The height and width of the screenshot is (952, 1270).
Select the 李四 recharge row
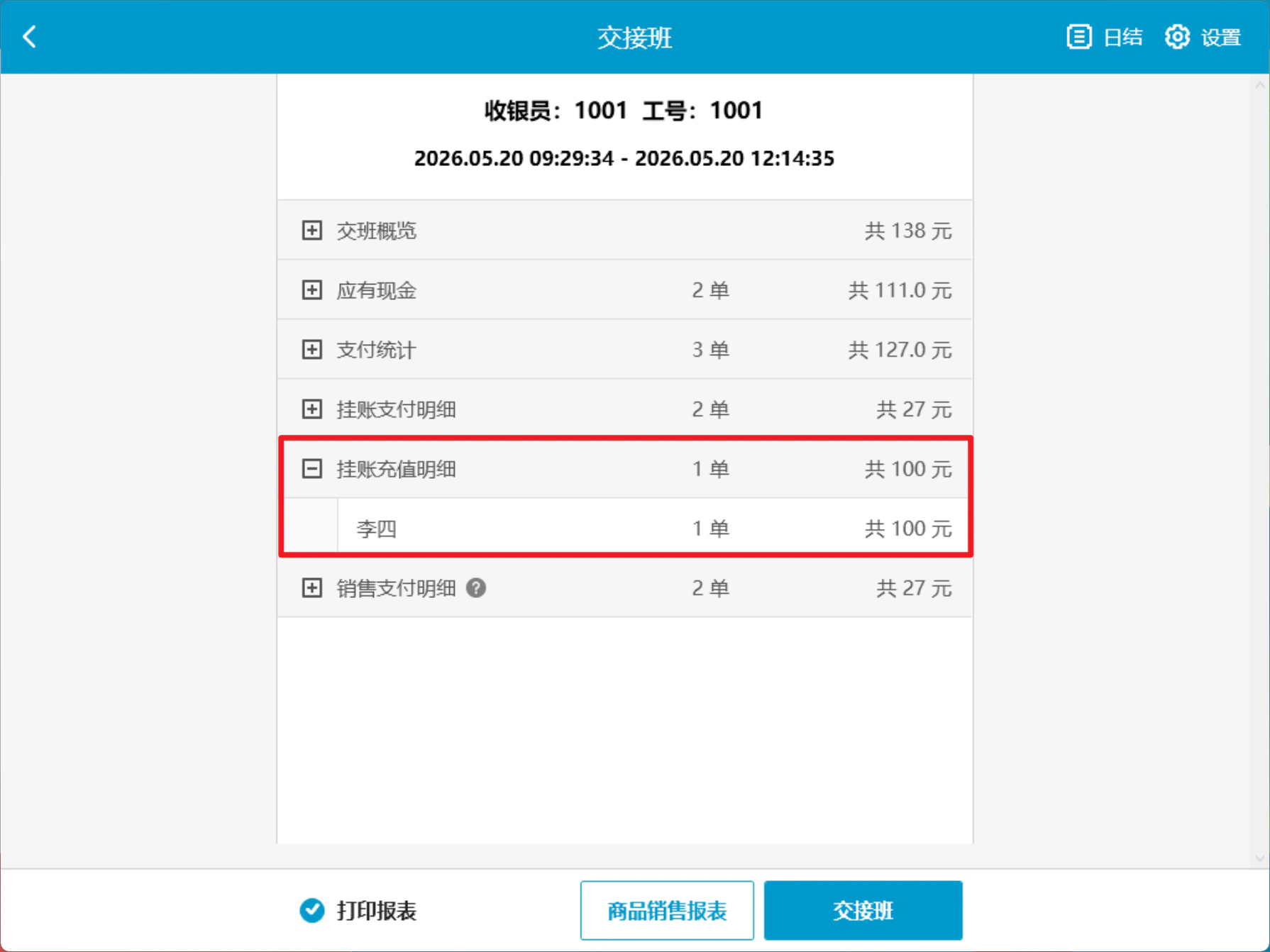653,528
